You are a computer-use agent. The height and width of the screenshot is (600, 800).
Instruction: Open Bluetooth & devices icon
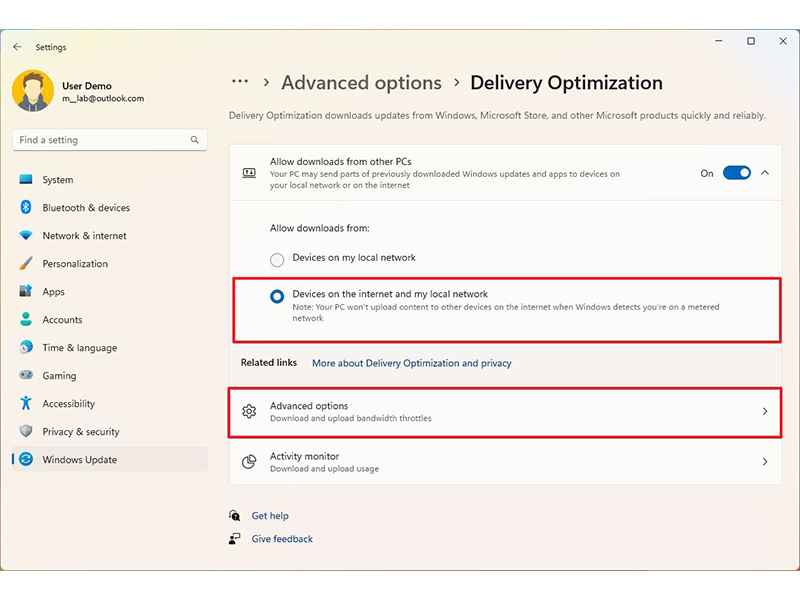click(26, 207)
